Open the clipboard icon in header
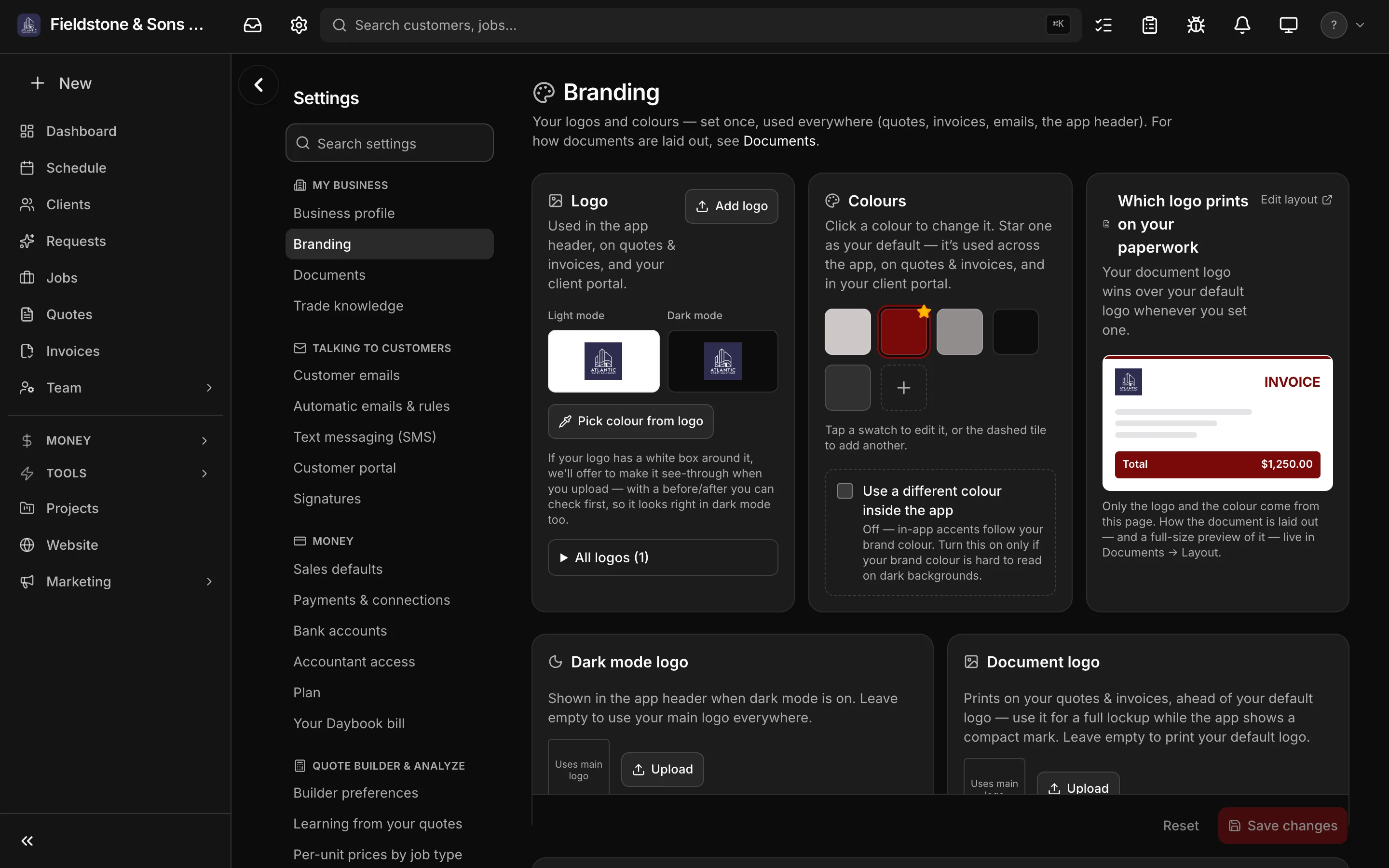 click(1150, 25)
